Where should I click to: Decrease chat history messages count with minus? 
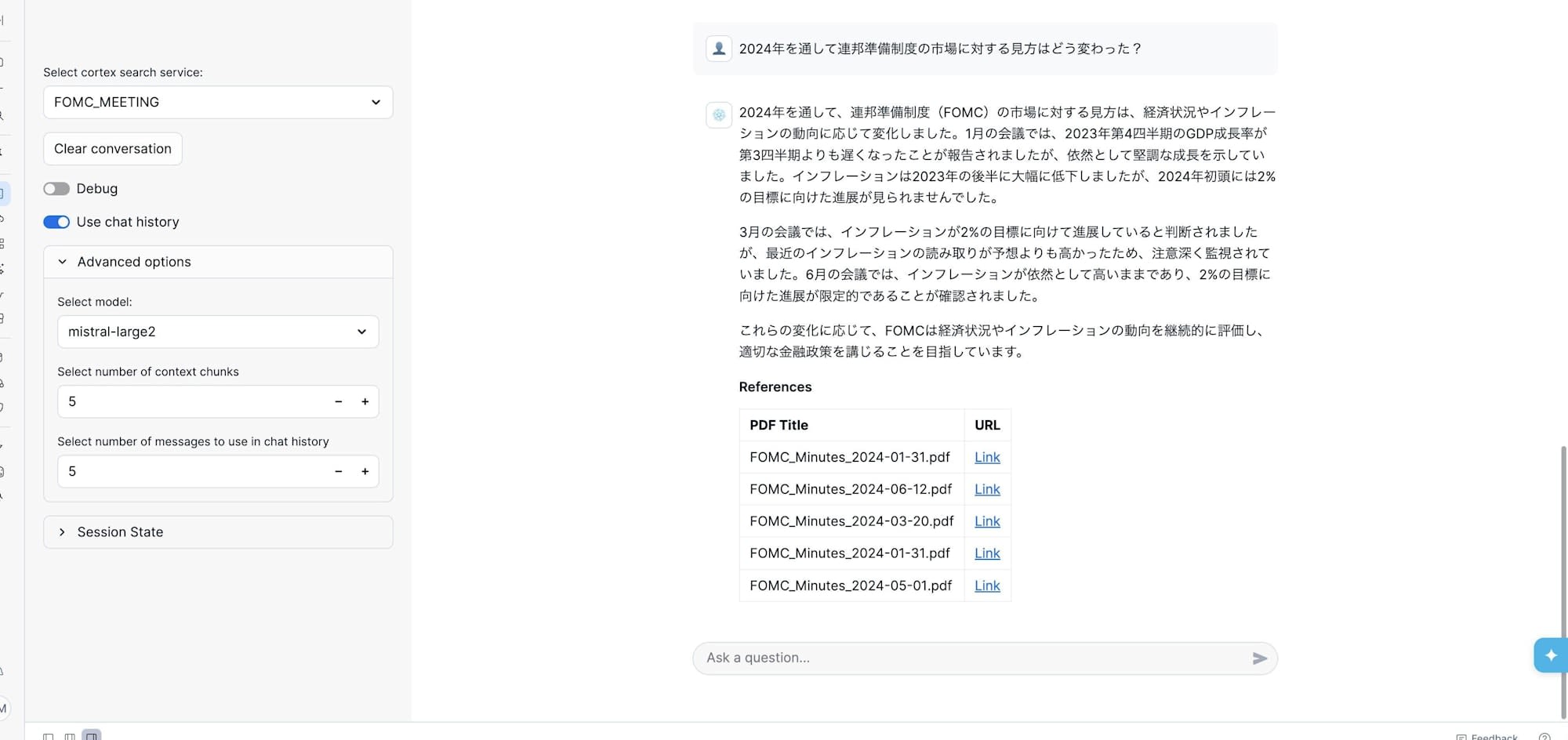click(x=339, y=471)
